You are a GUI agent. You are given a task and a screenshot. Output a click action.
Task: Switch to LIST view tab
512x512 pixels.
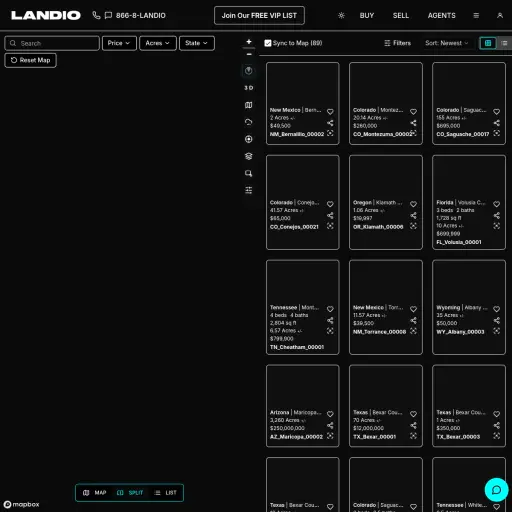(x=166, y=493)
